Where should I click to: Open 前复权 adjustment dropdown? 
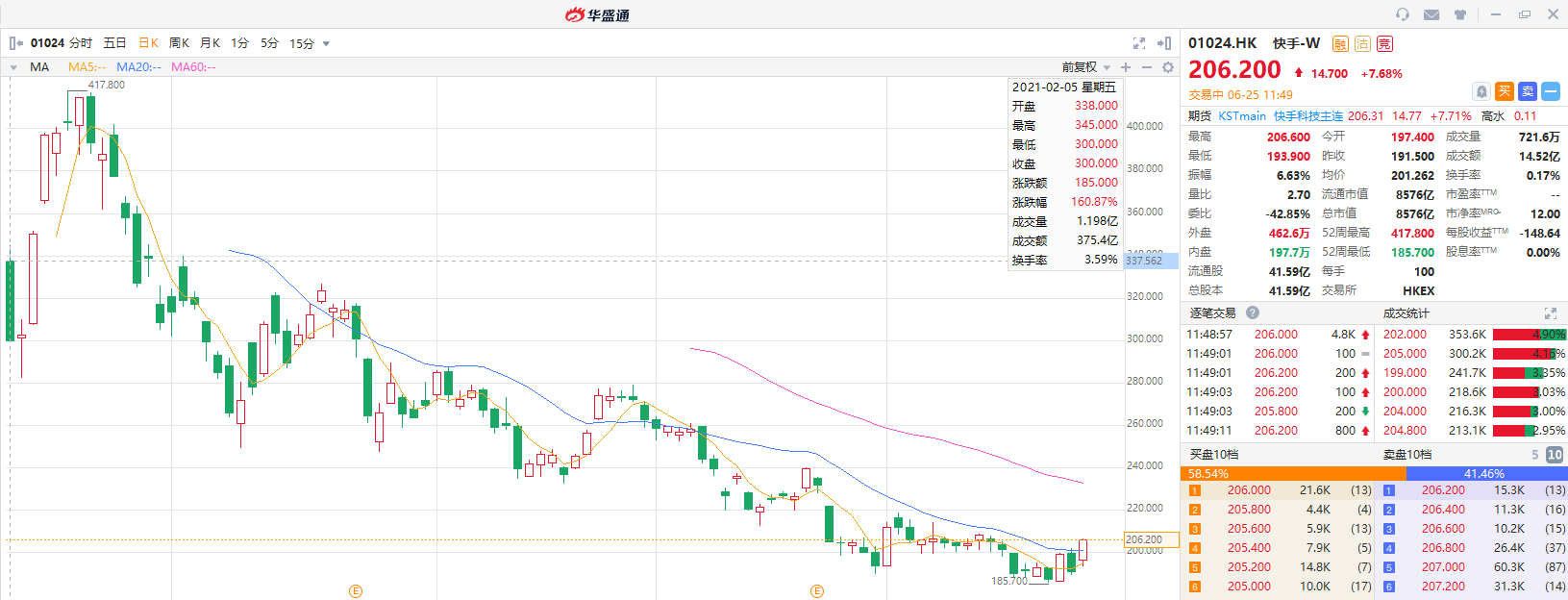pyautogui.click(x=1086, y=67)
